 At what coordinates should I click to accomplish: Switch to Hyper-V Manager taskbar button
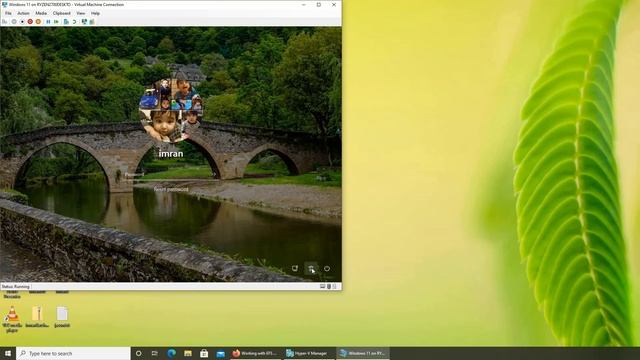[309, 353]
